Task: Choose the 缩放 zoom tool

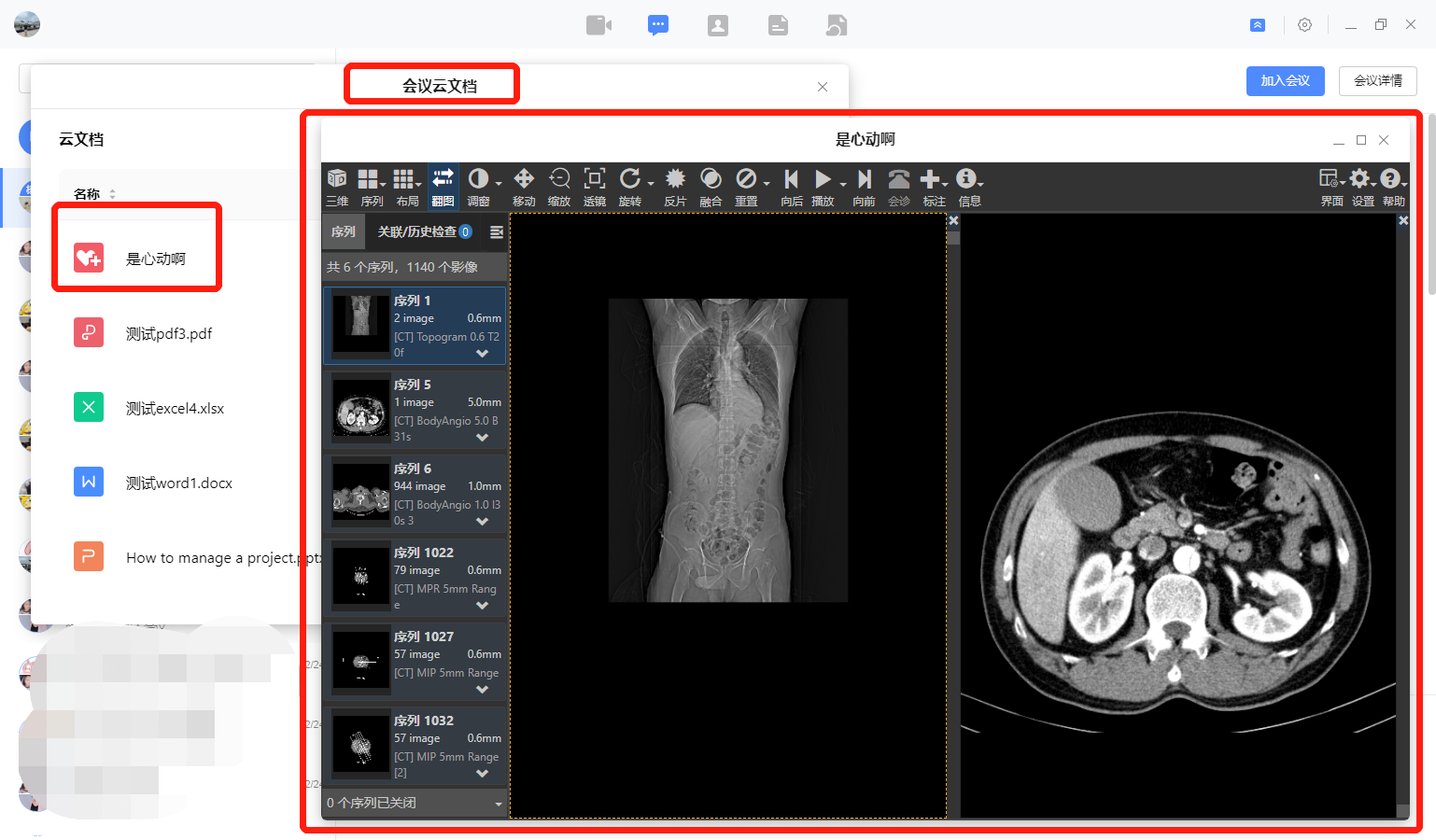Action: coord(558,185)
